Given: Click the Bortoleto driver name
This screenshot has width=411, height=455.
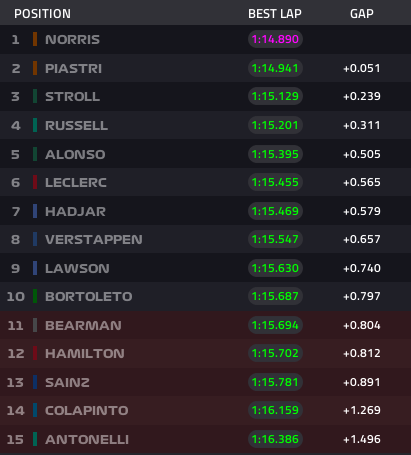Looking at the screenshot, I should coord(89,296).
